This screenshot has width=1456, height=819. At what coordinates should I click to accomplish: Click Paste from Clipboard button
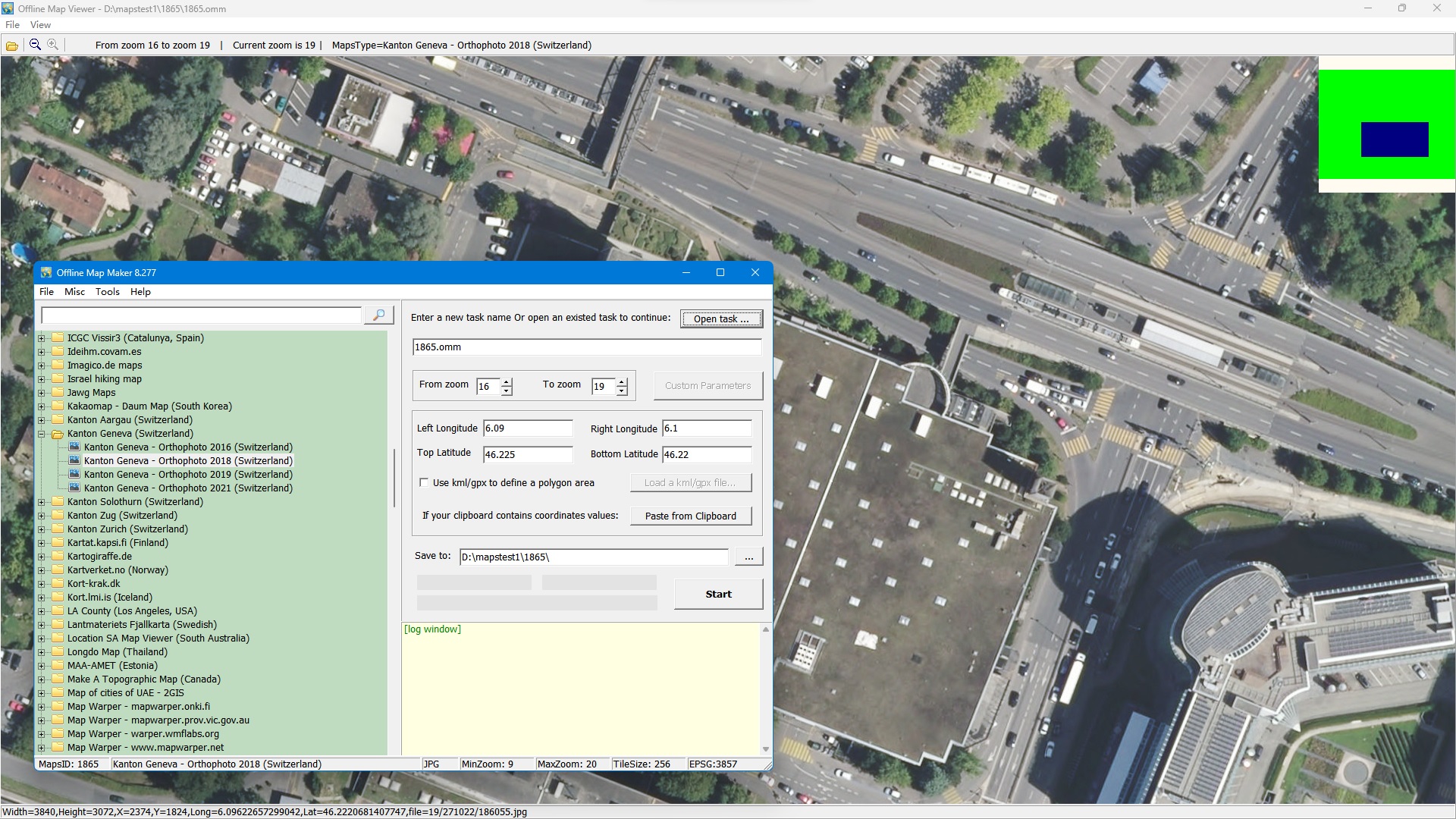691,516
